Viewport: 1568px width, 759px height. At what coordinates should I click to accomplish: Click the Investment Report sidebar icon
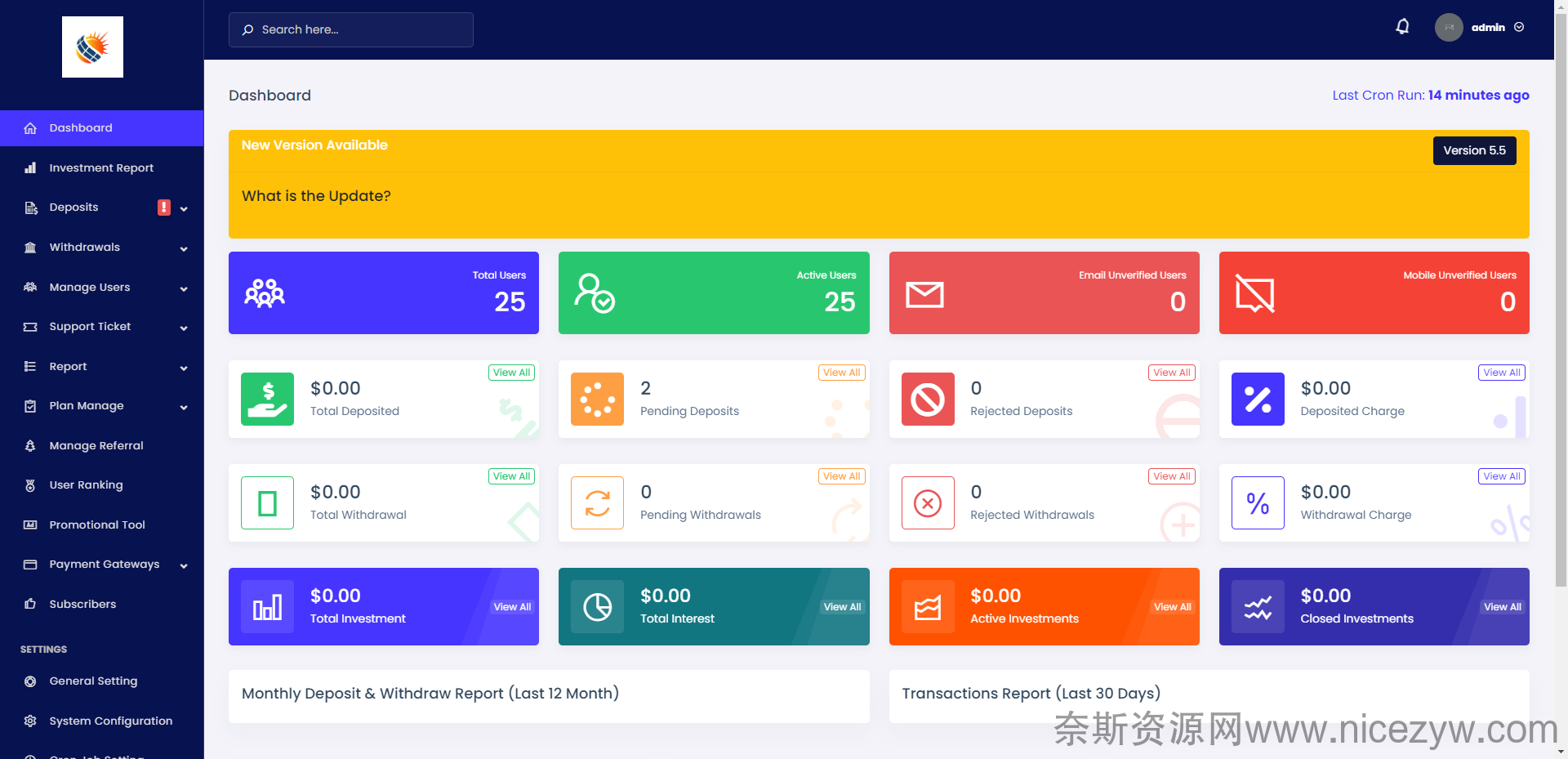pos(30,167)
